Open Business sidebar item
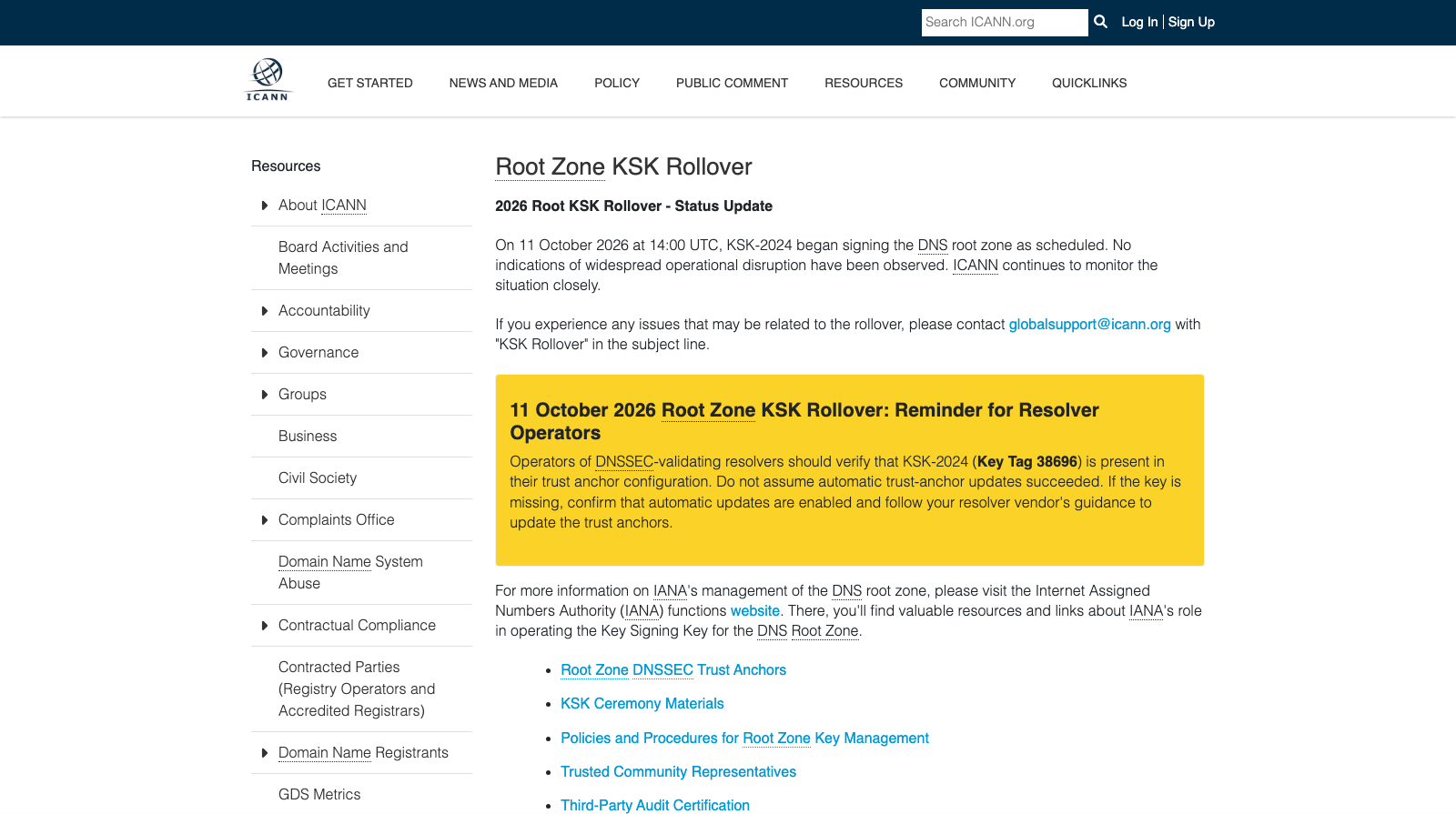The width and height of the screenshot is (1456, 814). click(x=308, y=437)
